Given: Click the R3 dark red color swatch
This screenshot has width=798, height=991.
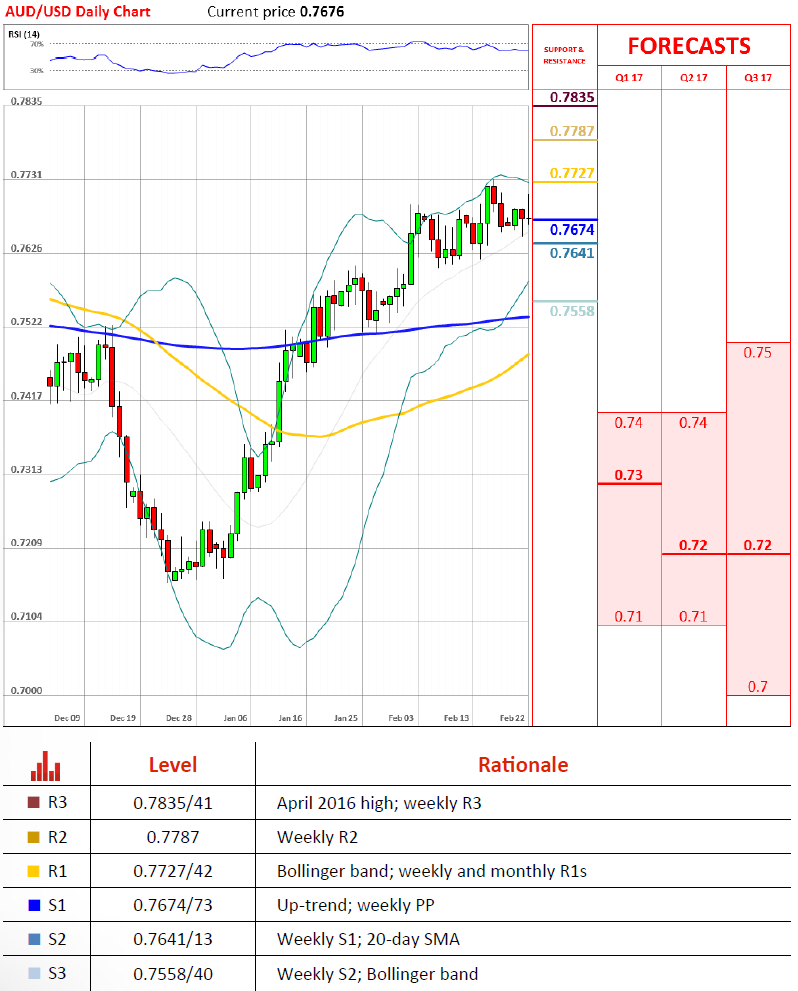Looking at the screenshot, I should tap(34, 803).
